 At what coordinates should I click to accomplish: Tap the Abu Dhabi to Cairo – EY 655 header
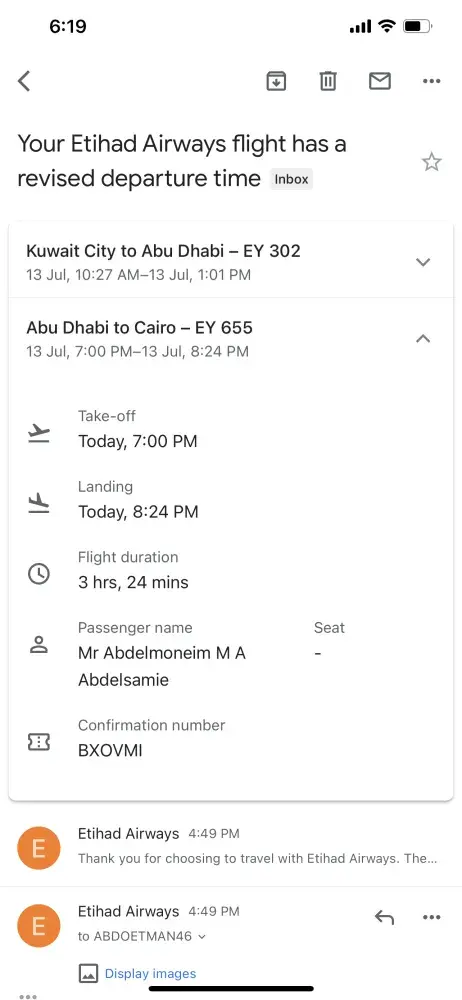click(140, 328)
